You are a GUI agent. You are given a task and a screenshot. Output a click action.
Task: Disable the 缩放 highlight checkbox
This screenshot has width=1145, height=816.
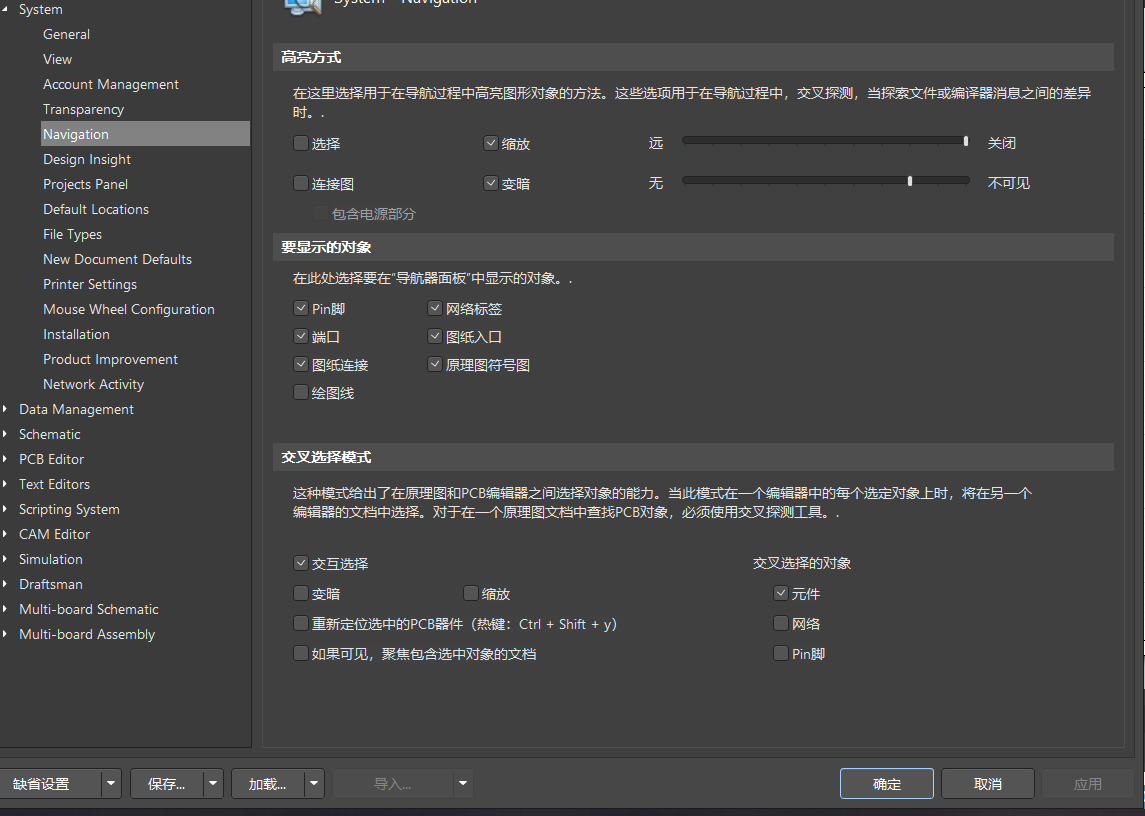click(x=491, y=142)
